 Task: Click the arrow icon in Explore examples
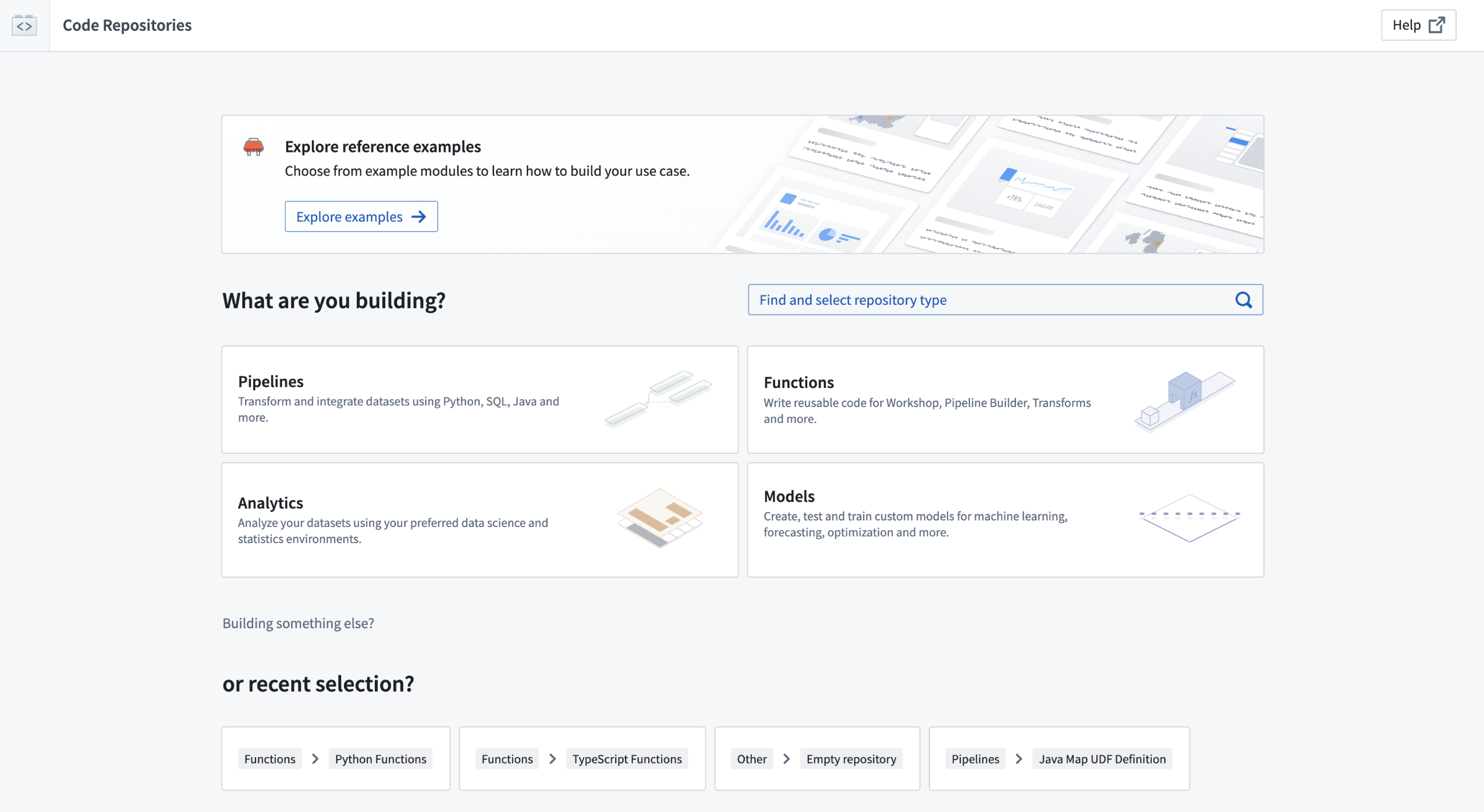418,216
